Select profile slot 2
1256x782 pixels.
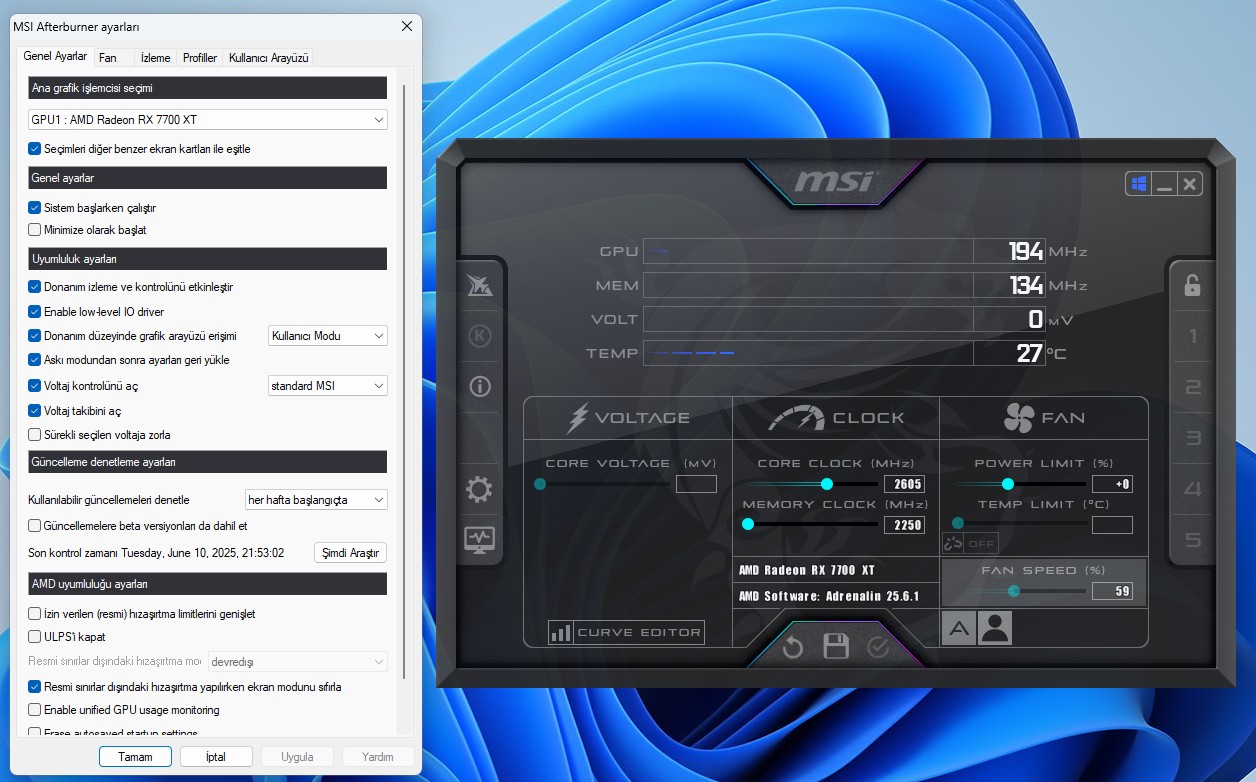1192,387
